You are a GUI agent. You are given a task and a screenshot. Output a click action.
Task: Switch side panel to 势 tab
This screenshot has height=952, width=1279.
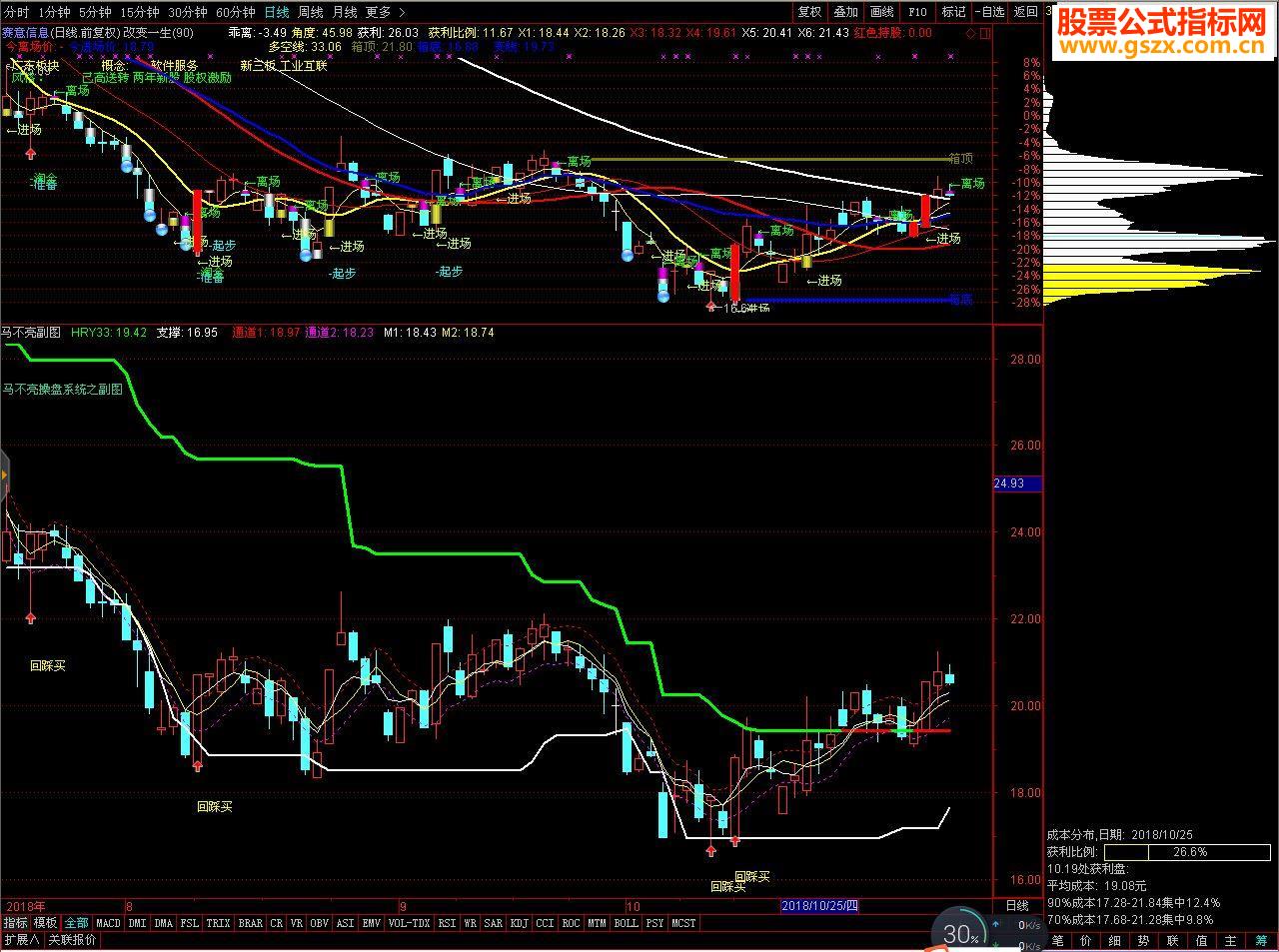click(x=1144, y=941)
